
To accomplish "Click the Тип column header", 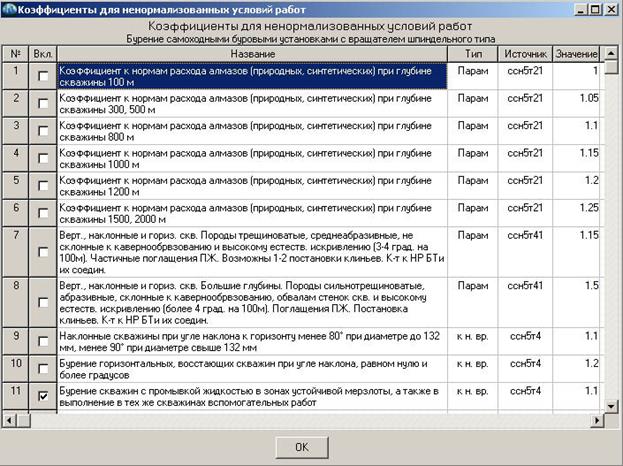I will [x=472, y=54].
